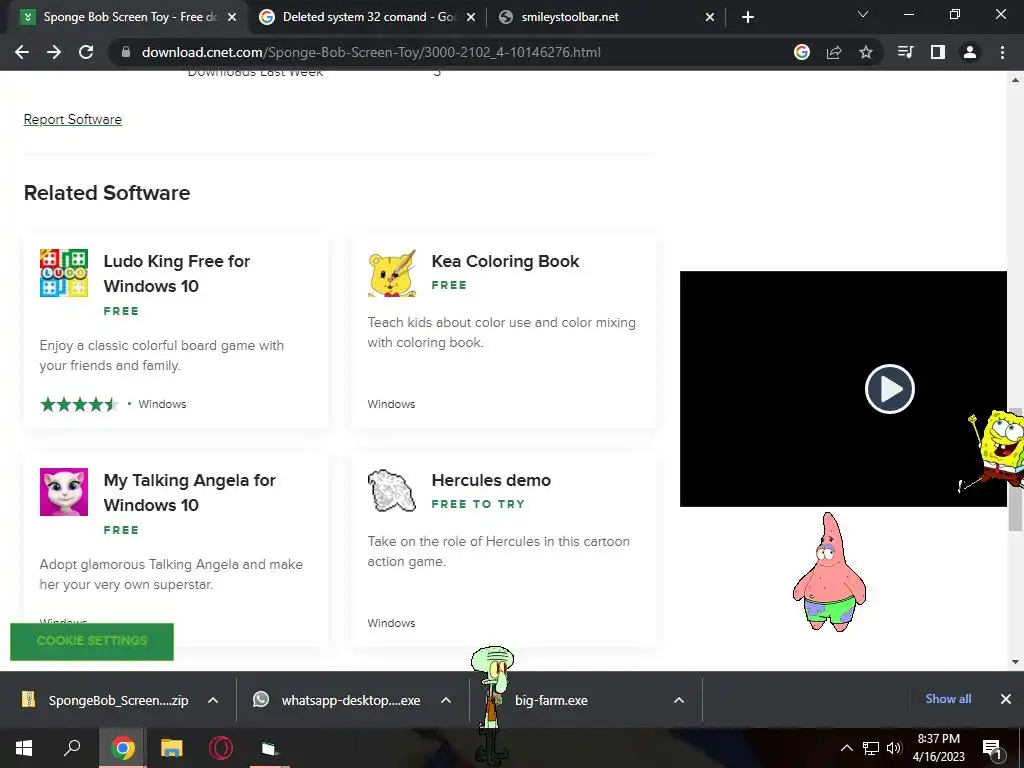Show hidden system tray icons
Screen dimensions: 1024x768
(x=846, y=748)
